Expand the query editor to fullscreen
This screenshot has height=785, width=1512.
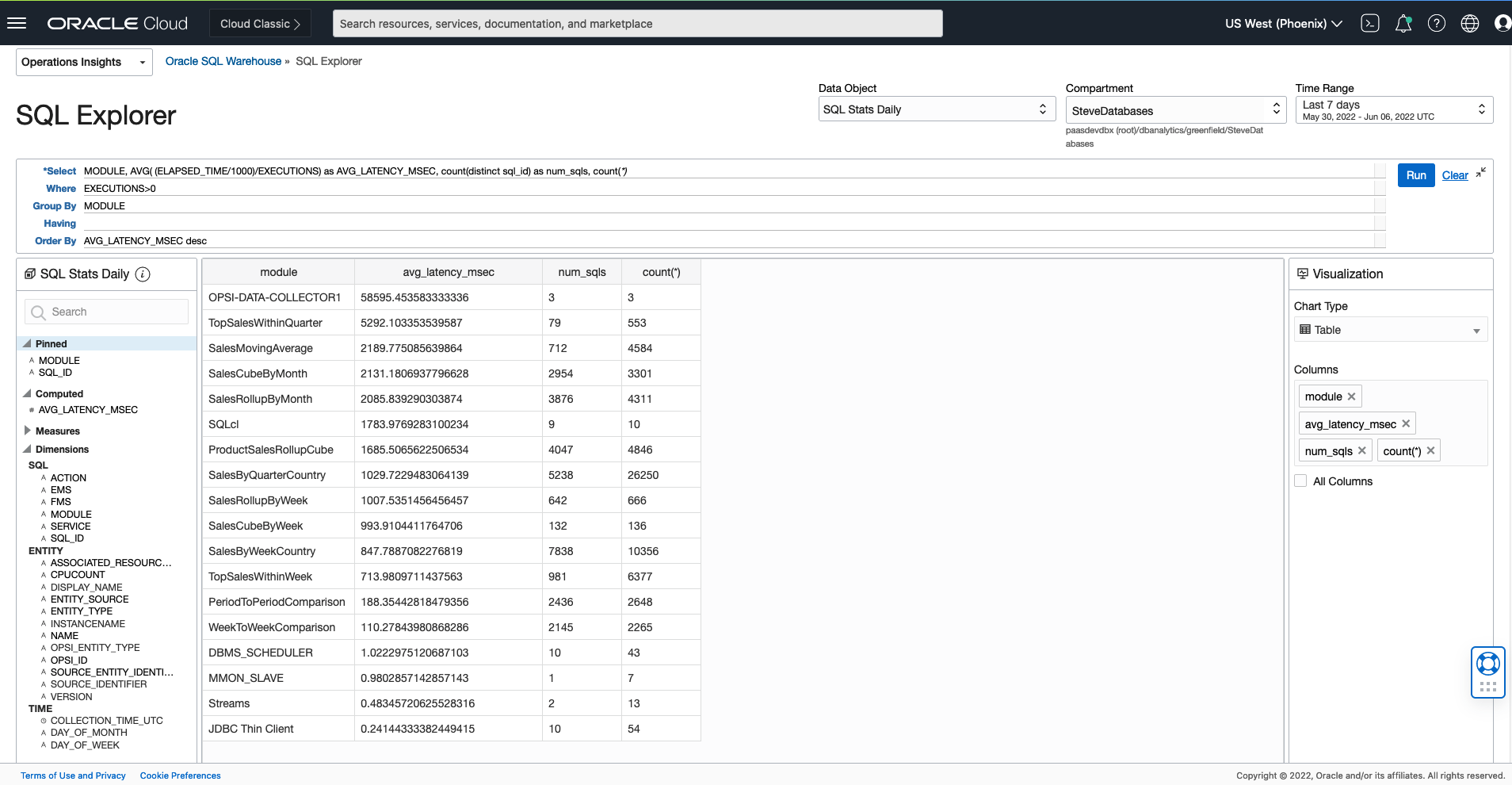coord(1482,170)
